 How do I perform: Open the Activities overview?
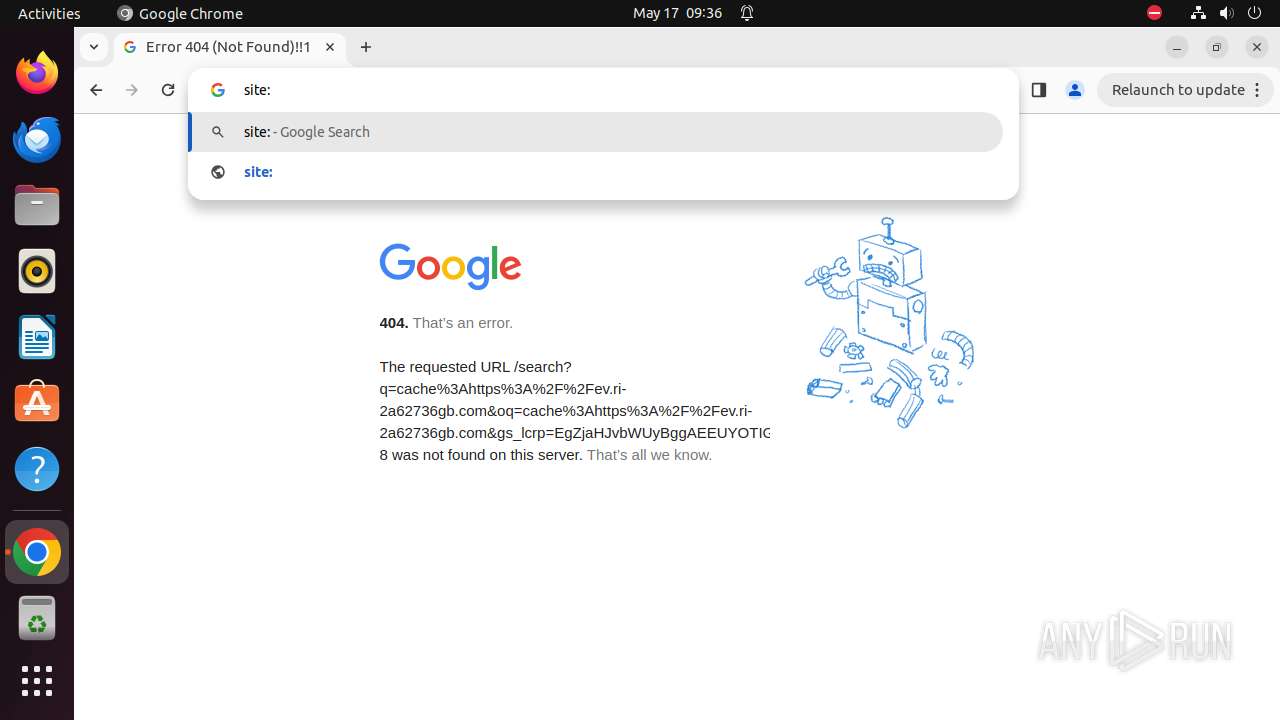coord(49,13)
